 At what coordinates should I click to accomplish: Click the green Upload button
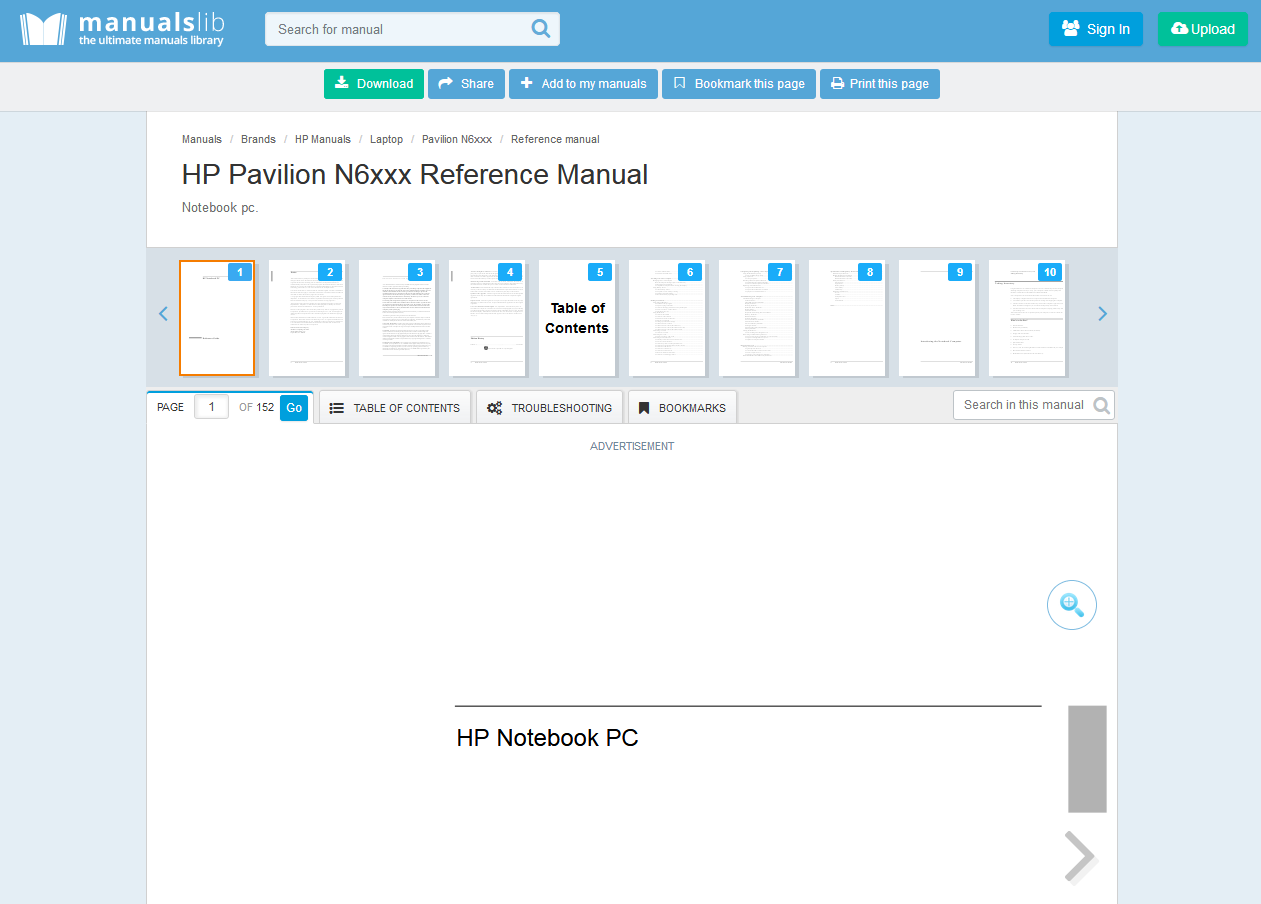point(1203,29)
